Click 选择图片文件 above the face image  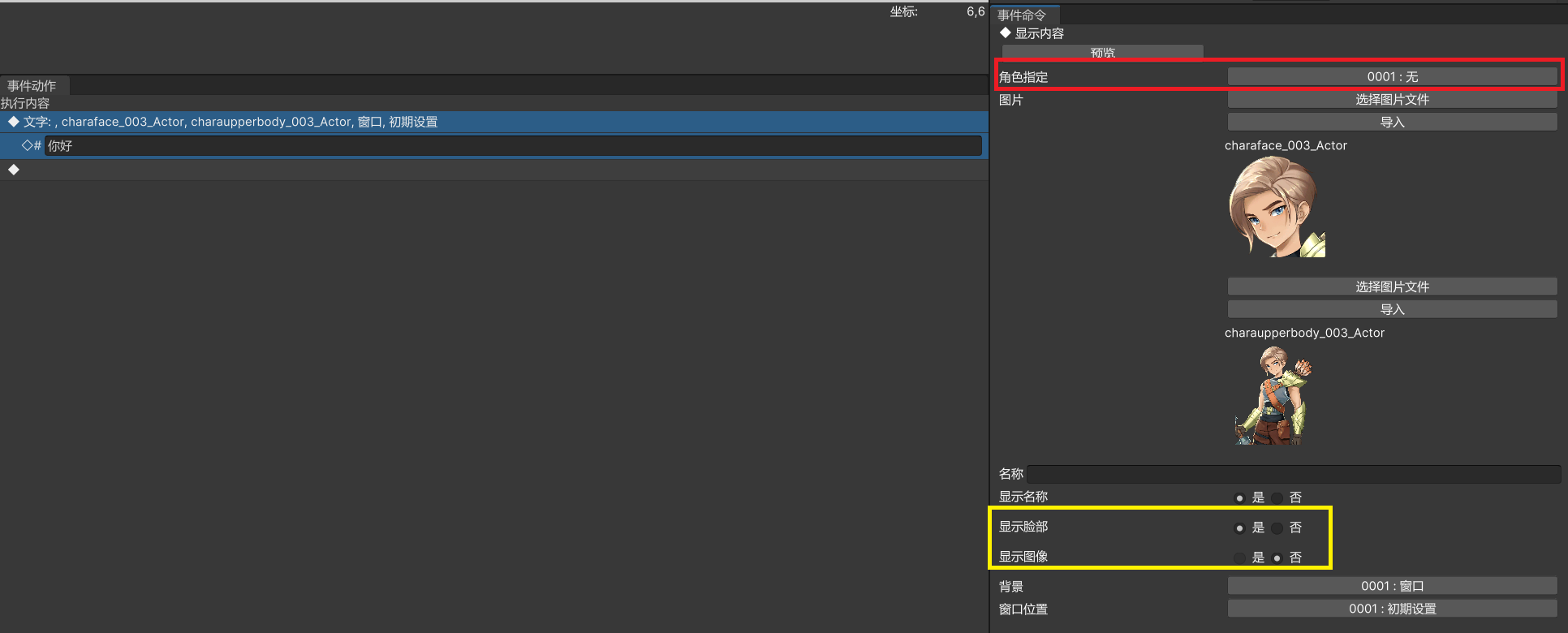(1391, 100)
